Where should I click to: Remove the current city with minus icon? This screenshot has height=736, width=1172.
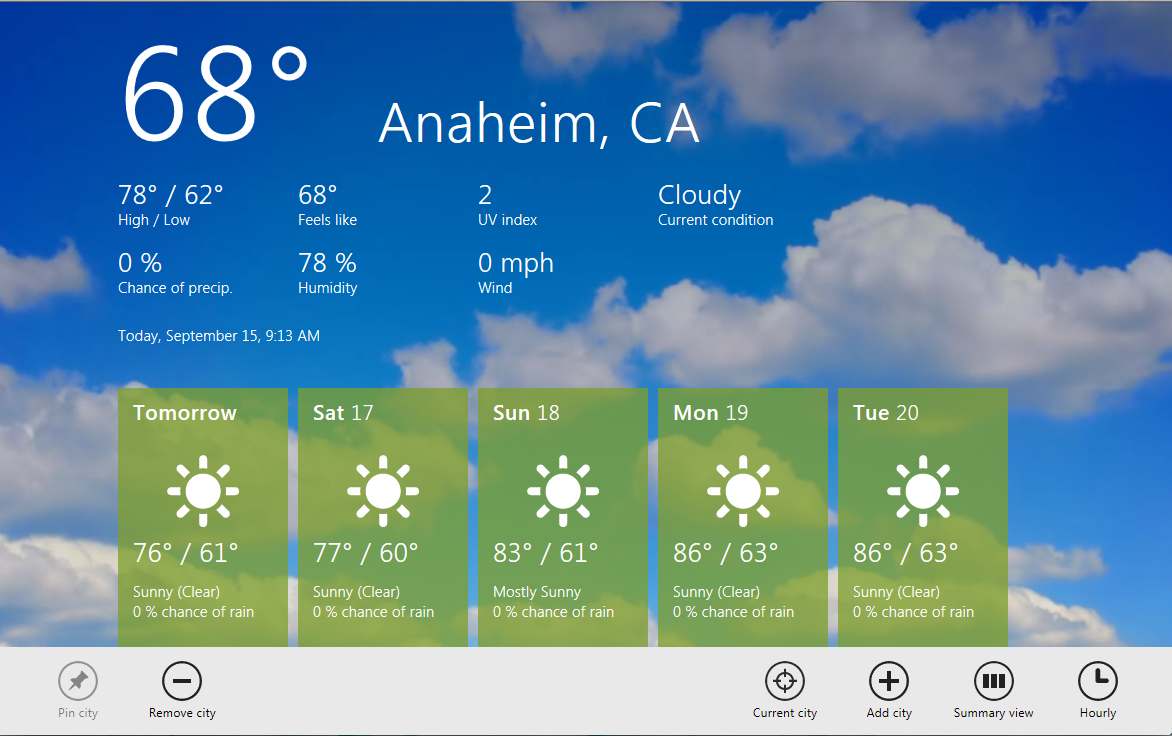click(182, 681)
